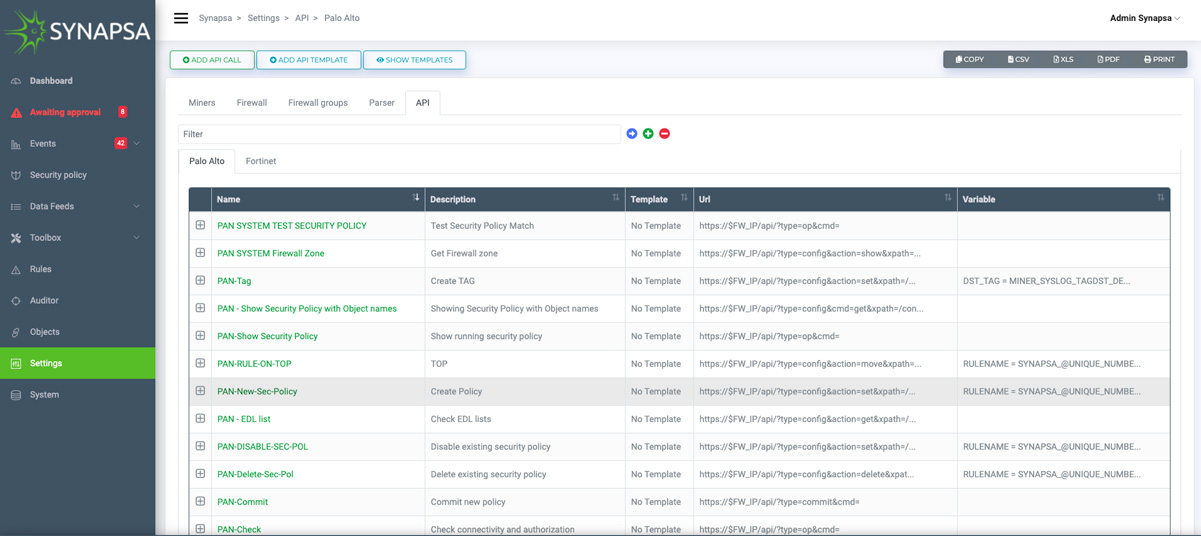Expand the PAN-New-Sec-Policy row
This screenshot has height=536, width=1201.
(x=200, y=391)
